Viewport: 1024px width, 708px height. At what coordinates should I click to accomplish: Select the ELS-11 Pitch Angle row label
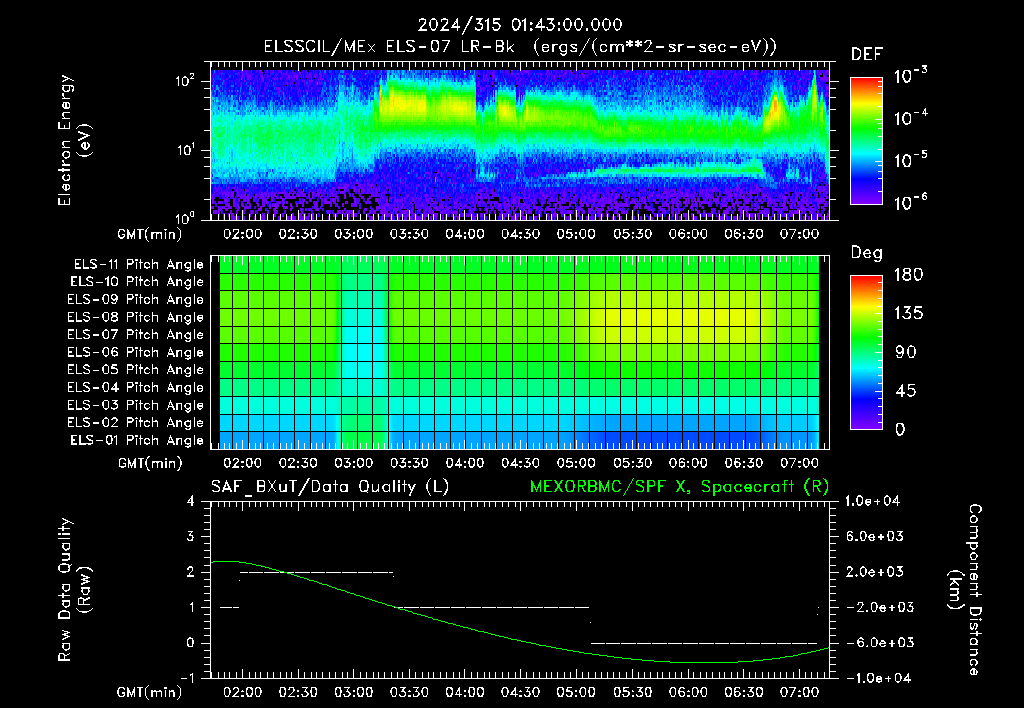tap(138, 265)
